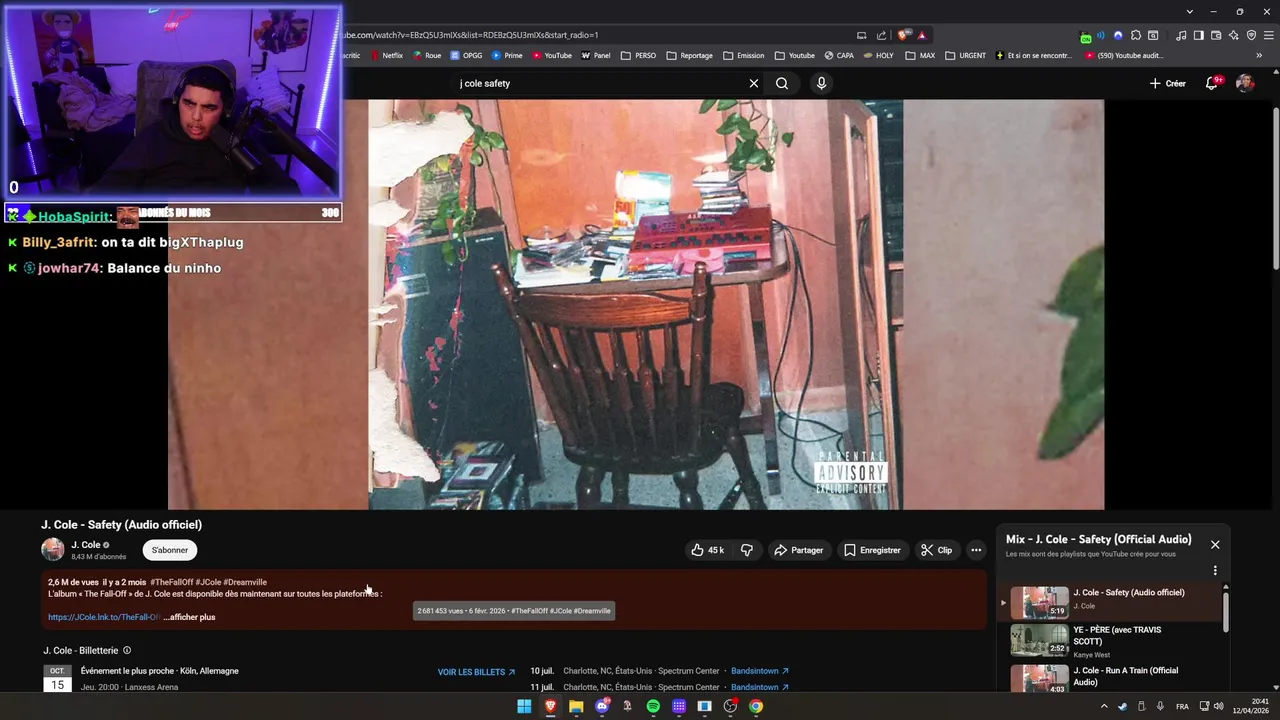Click the J. Cole channel avatar
1280x720 pixels.
point(52,549)
